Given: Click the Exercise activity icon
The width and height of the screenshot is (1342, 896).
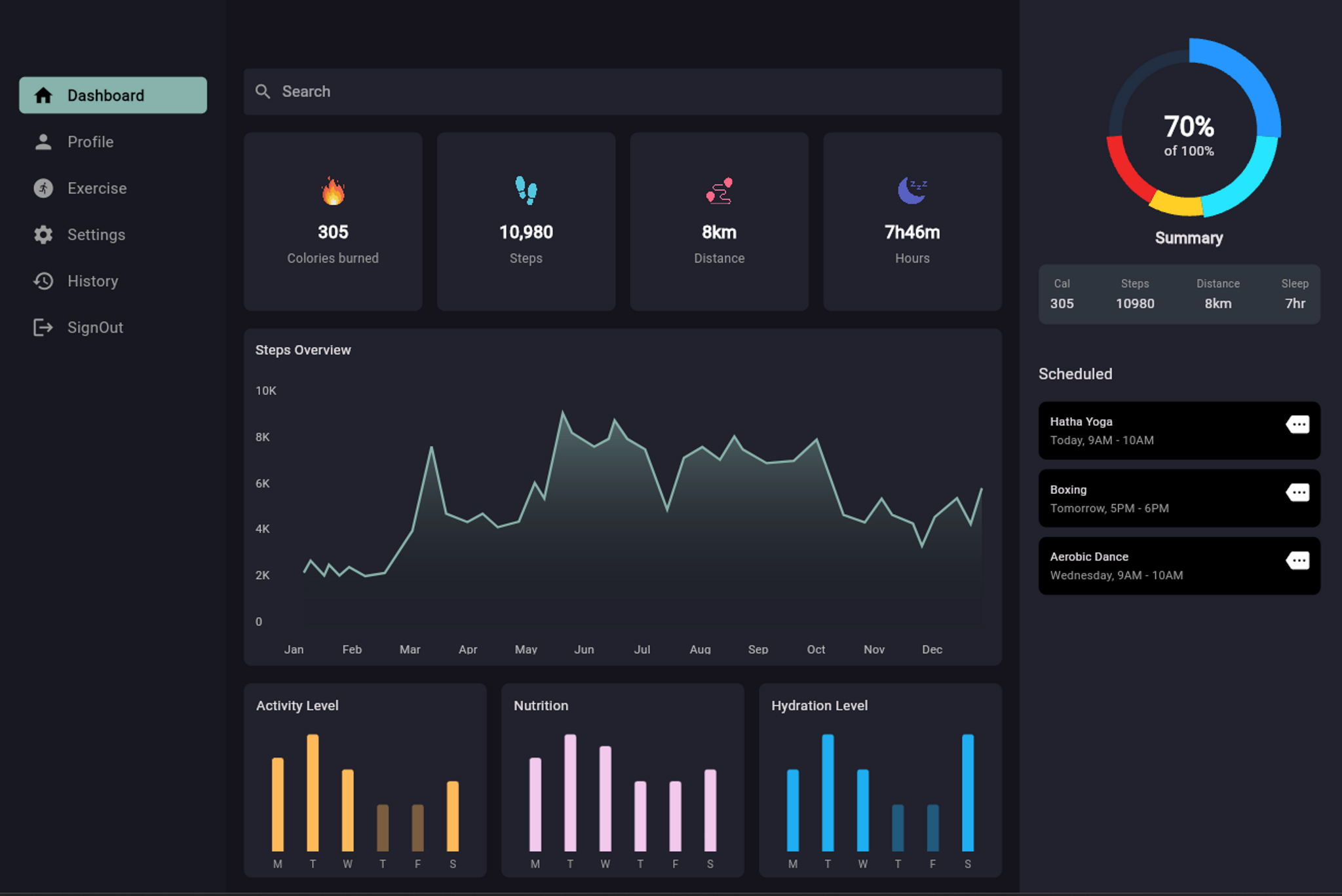Looking at the screenshot, I should pos(44,188).
